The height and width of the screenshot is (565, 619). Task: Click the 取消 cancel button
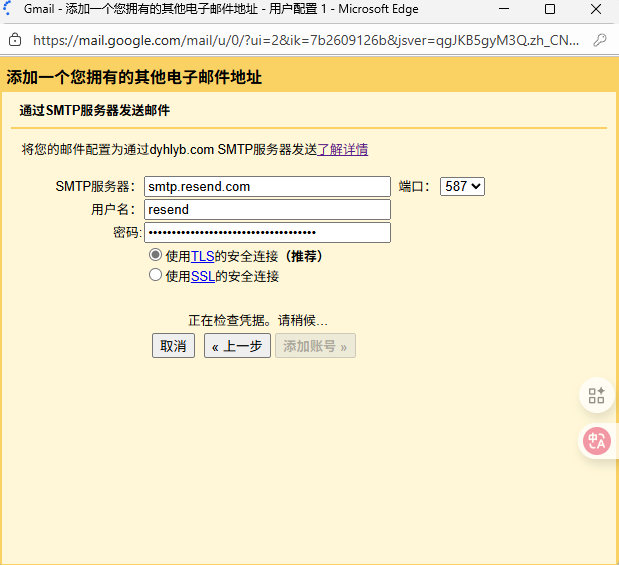point(173,346)
